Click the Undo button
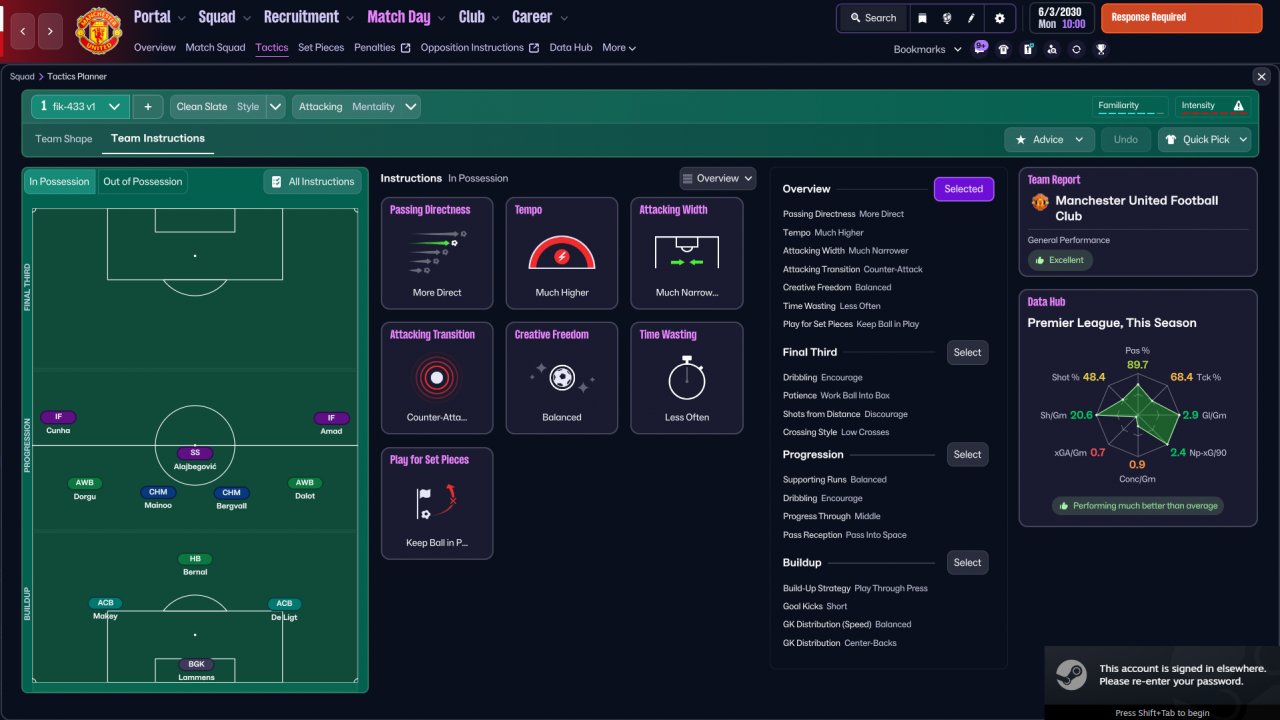The image size is (1280, 720). (x=1126, y=140)
